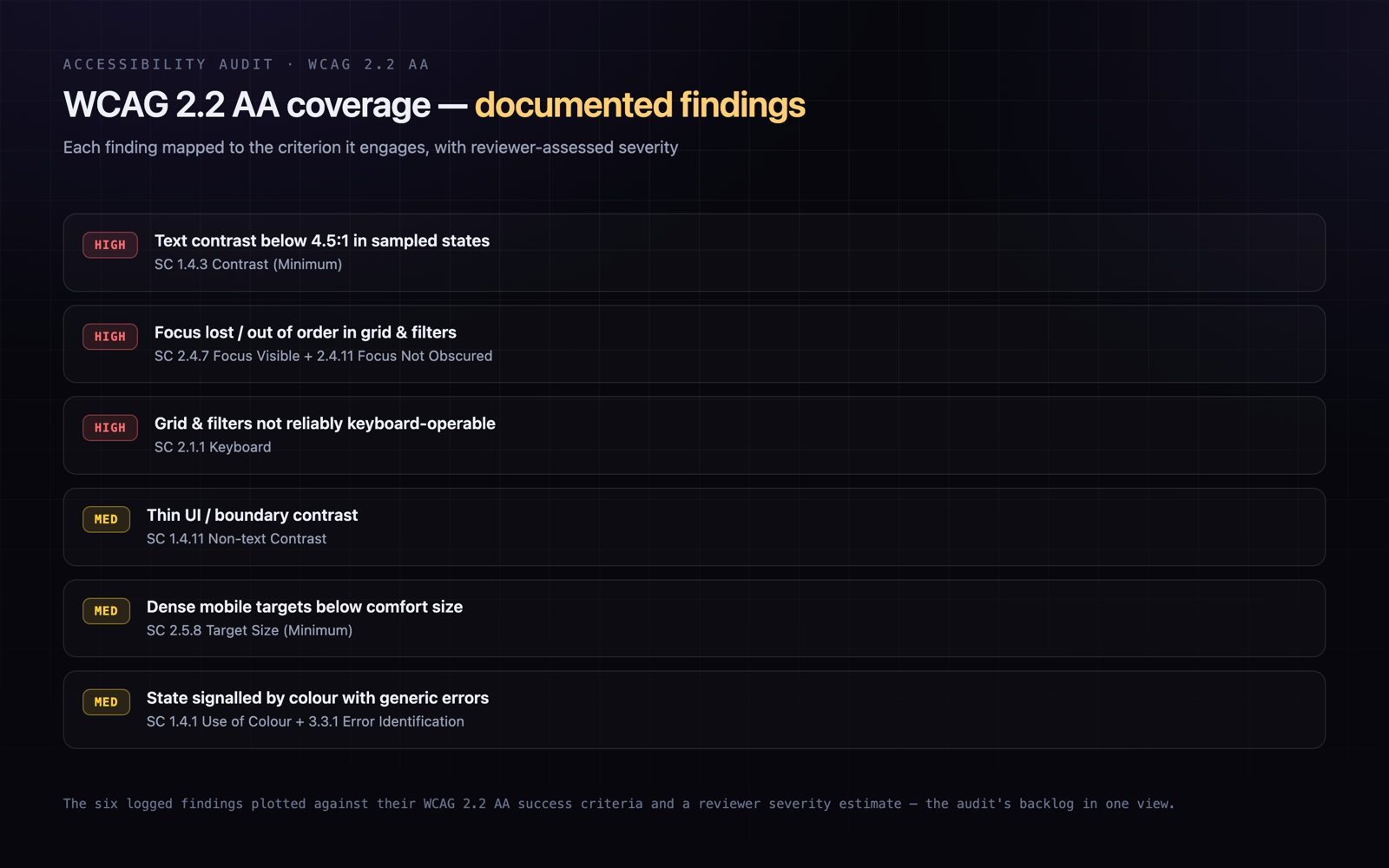The image size is (1389, 868).
Task: Click the MED badge on Thin UI finding
Action: [106, 519]
